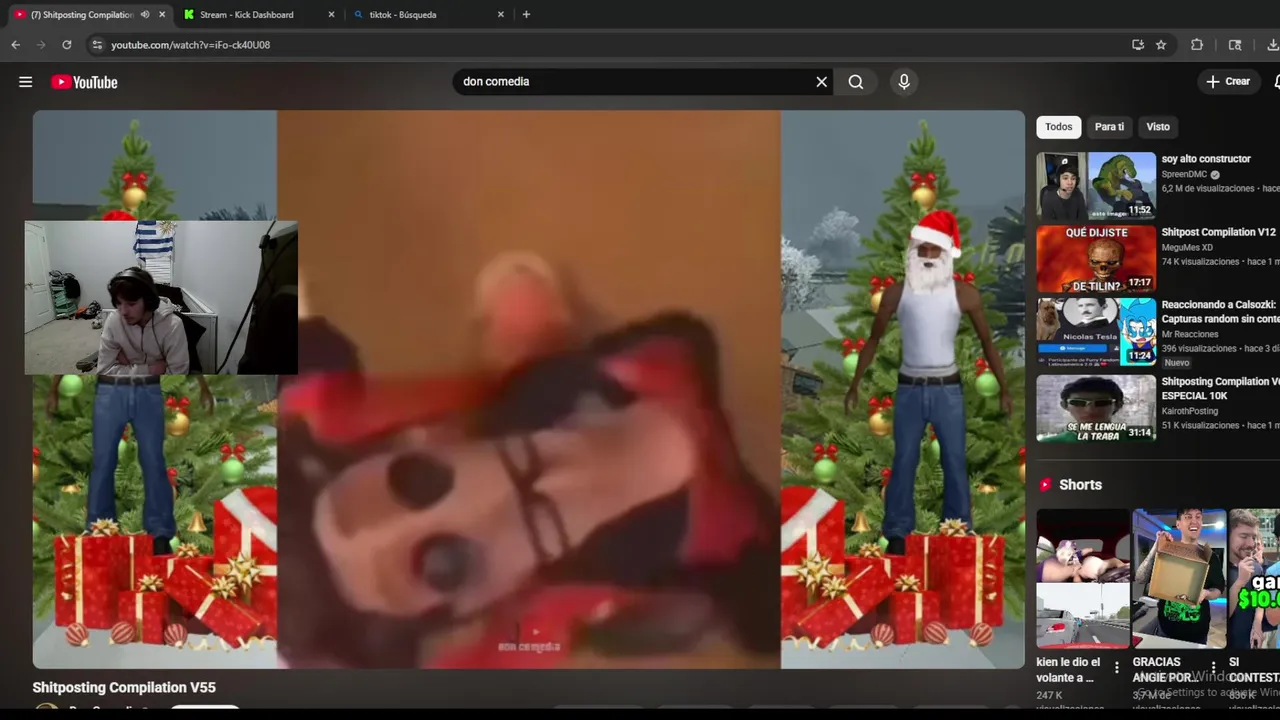Open the notifications bell
This screenshot has height=720, width=1280.
coord(1276,82)
